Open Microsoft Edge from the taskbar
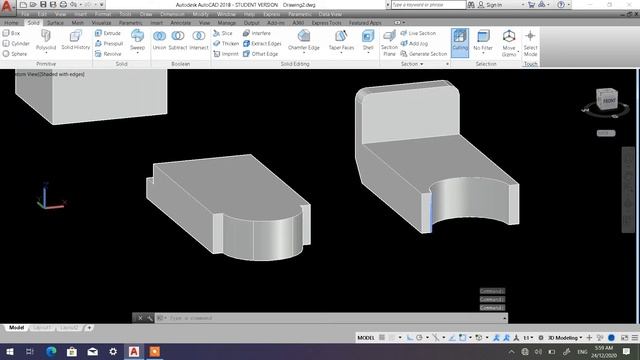 pos(51,351)
